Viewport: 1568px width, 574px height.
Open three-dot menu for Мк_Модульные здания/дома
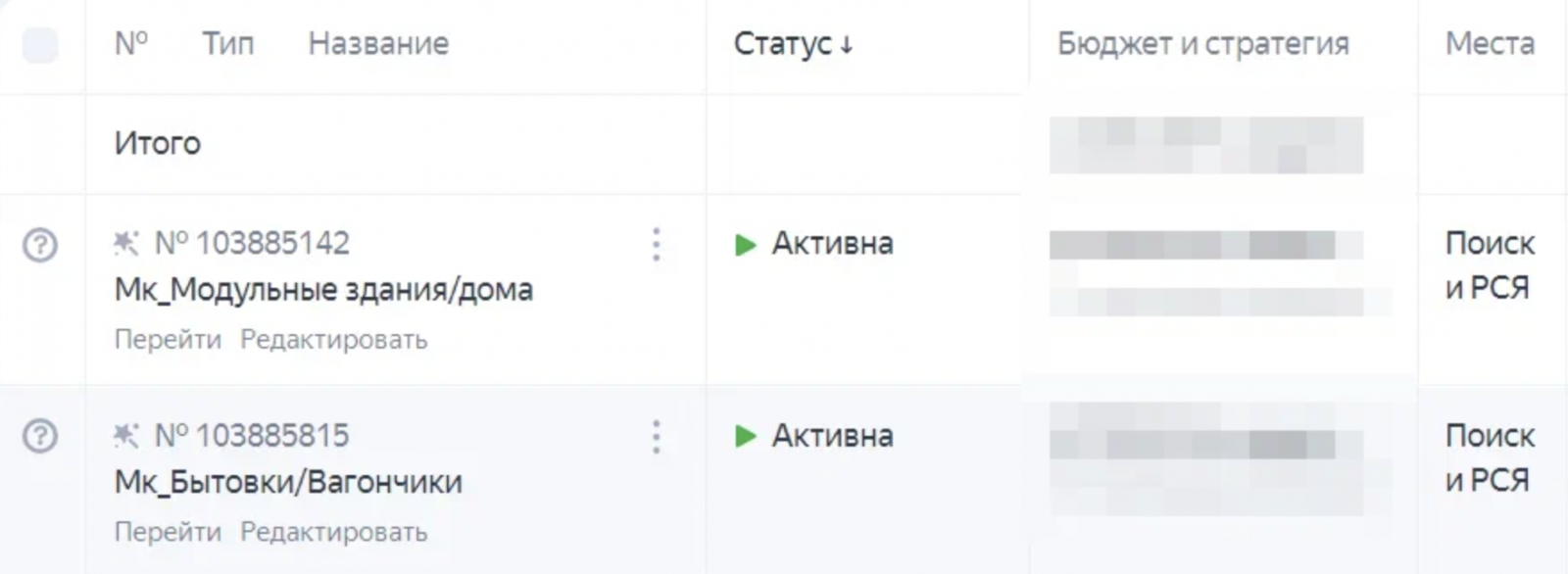[656, 244]
